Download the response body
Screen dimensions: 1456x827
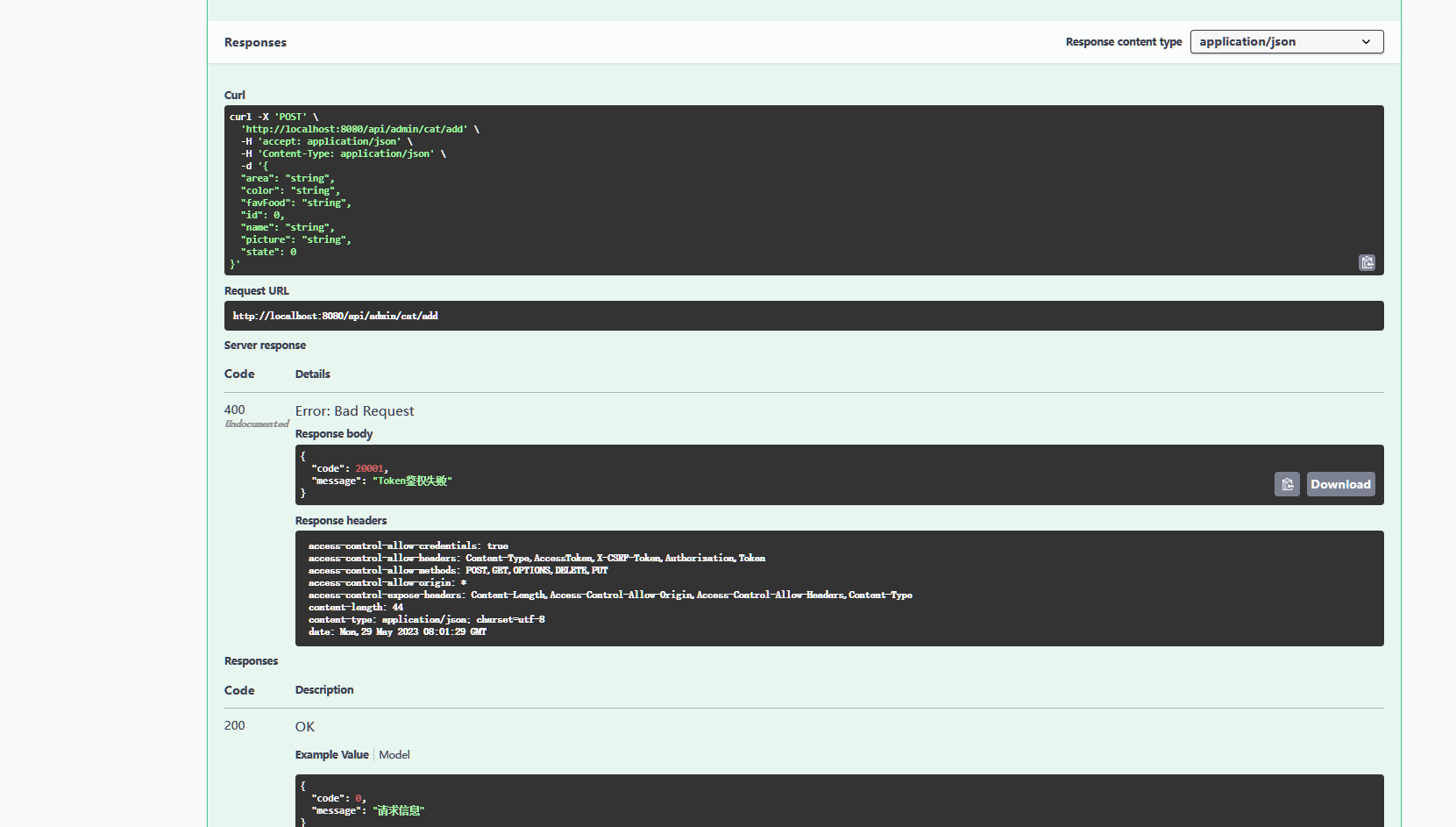1340,484
